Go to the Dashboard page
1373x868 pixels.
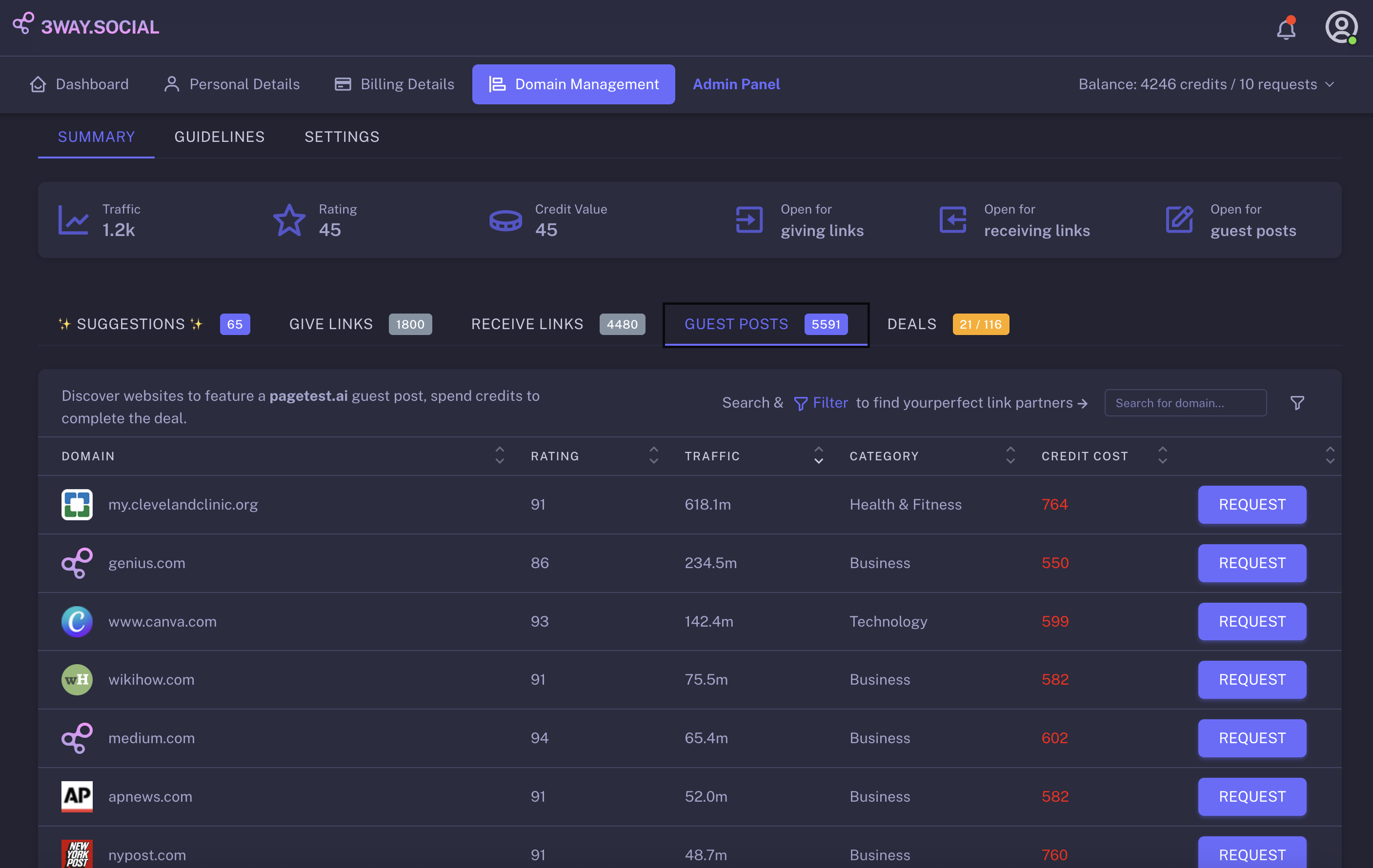pos(79,84)
